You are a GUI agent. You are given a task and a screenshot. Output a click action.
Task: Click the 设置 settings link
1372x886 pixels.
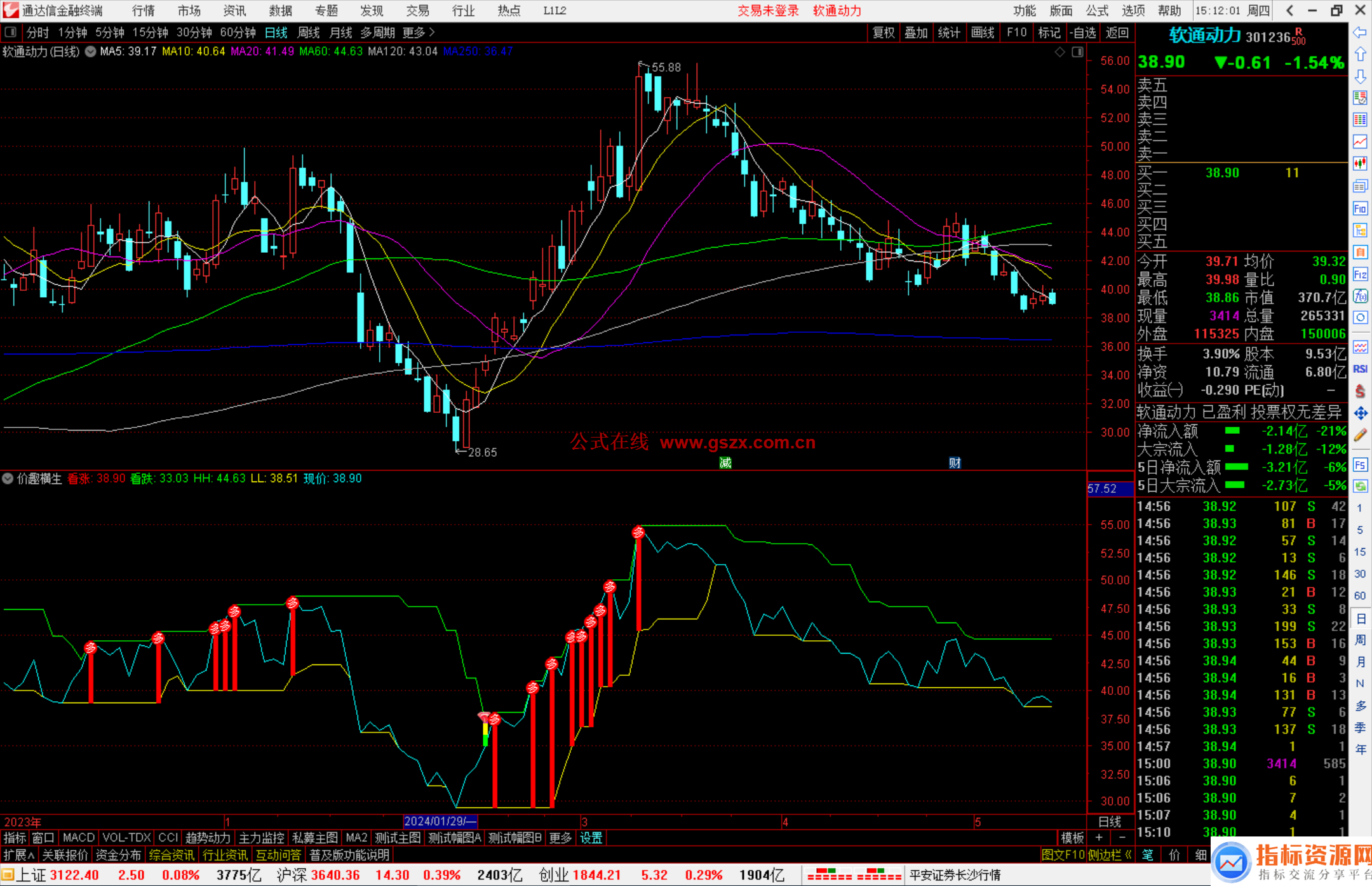(x=591, y=838)
